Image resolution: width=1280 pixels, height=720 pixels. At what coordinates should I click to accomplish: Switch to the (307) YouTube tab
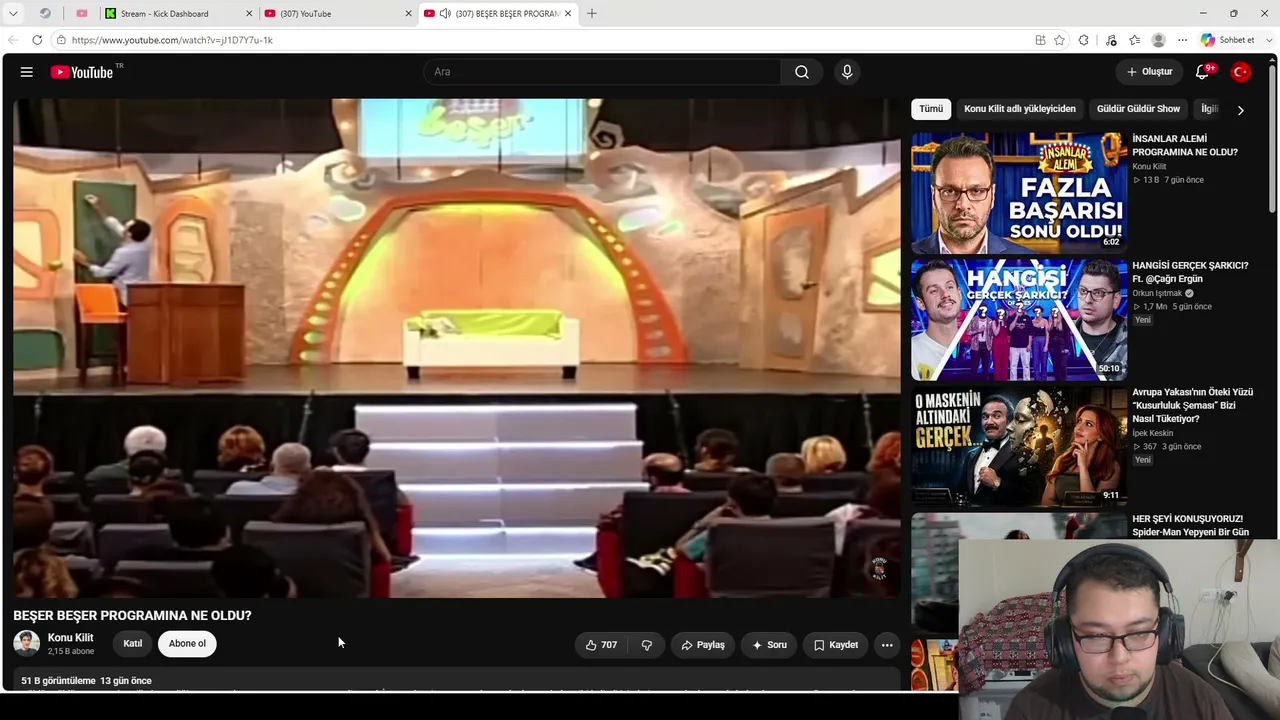click(x=338, y=14)
